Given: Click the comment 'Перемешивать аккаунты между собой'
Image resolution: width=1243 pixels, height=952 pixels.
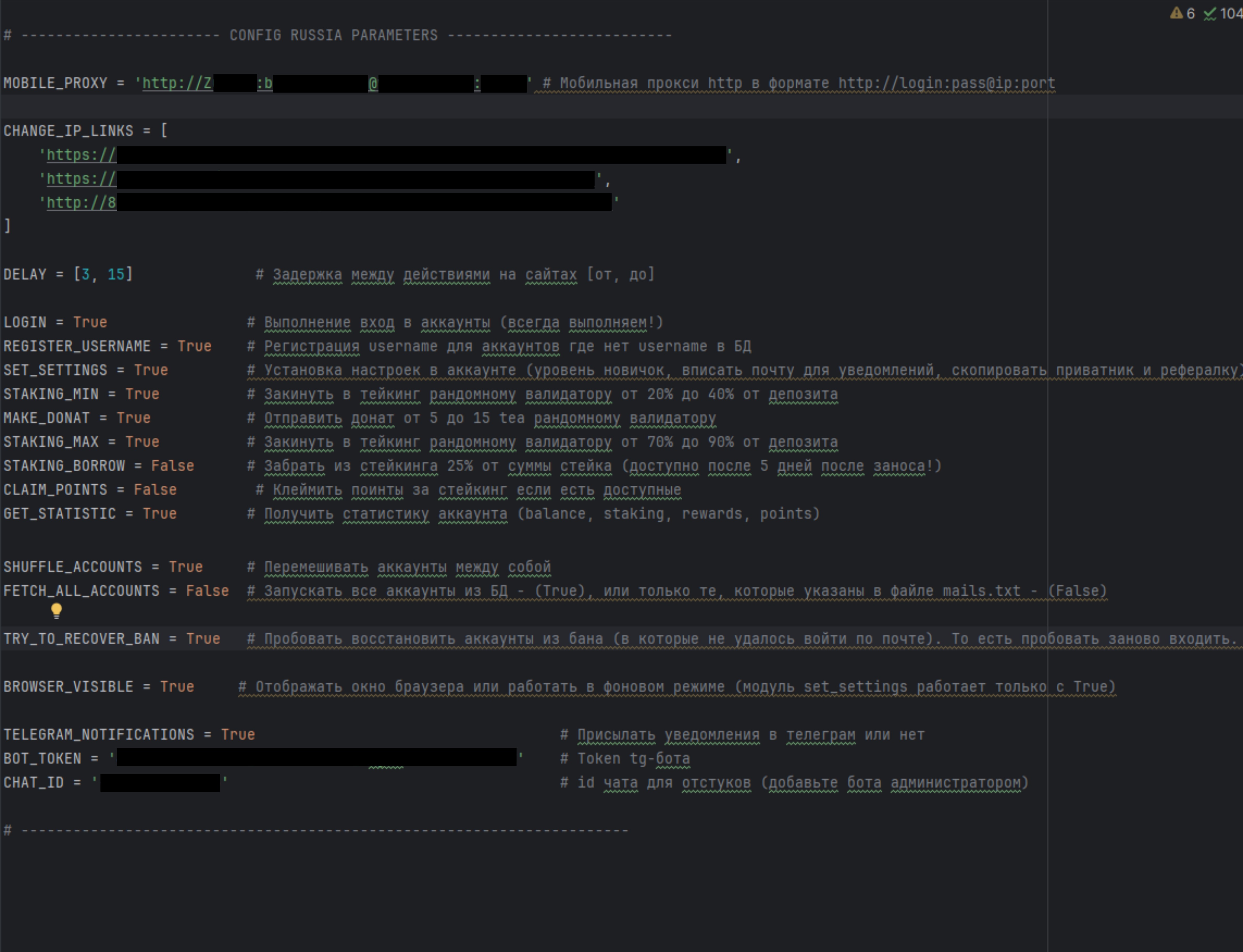Looking at the screenshot, I should coord(399,567).
